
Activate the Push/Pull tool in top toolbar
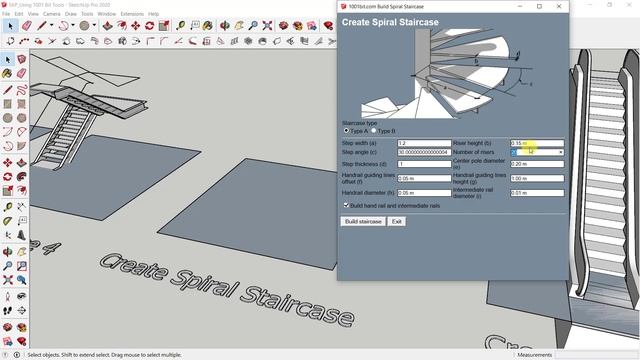pos(107,26)
